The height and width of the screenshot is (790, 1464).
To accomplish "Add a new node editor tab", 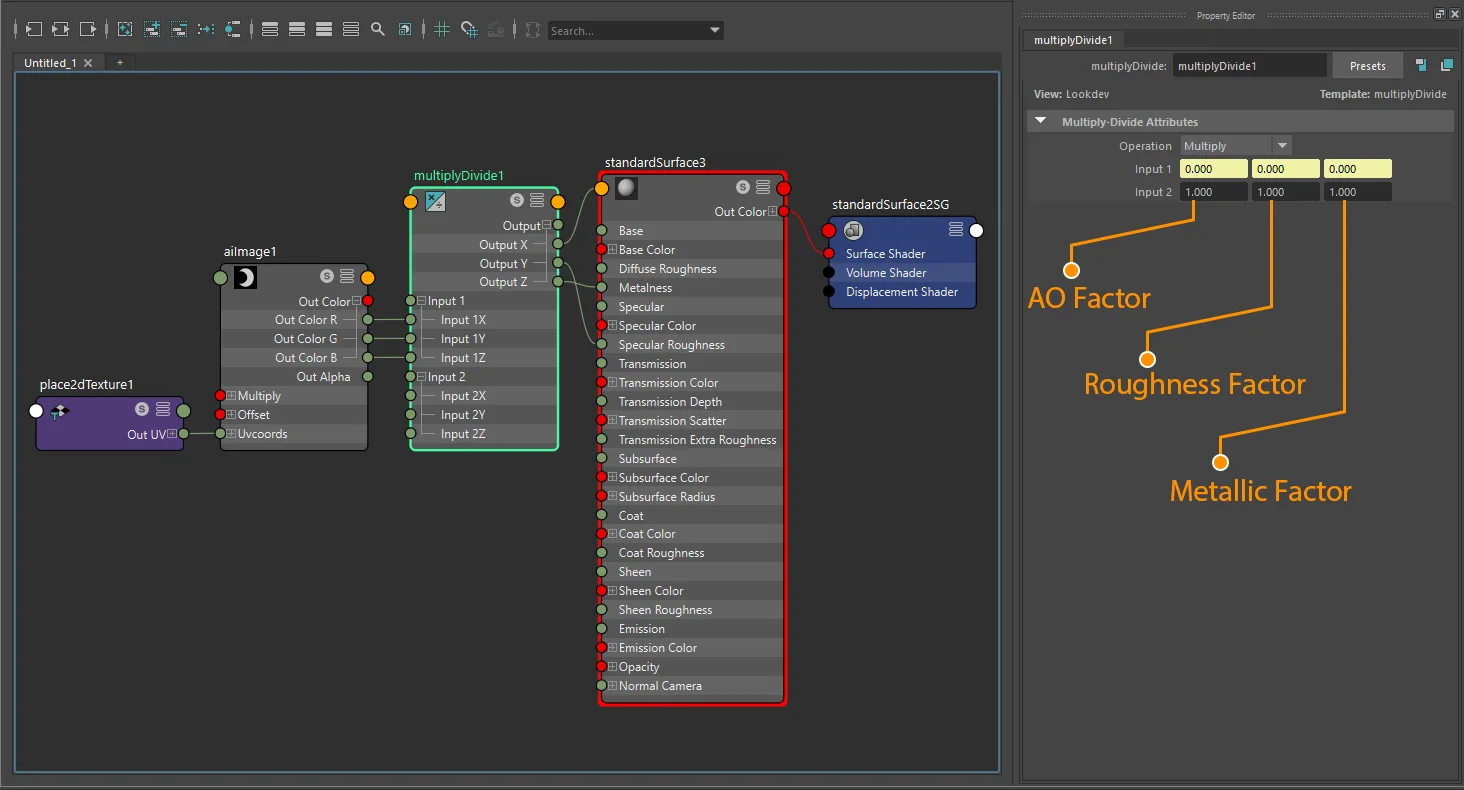I will coord(119,63).
